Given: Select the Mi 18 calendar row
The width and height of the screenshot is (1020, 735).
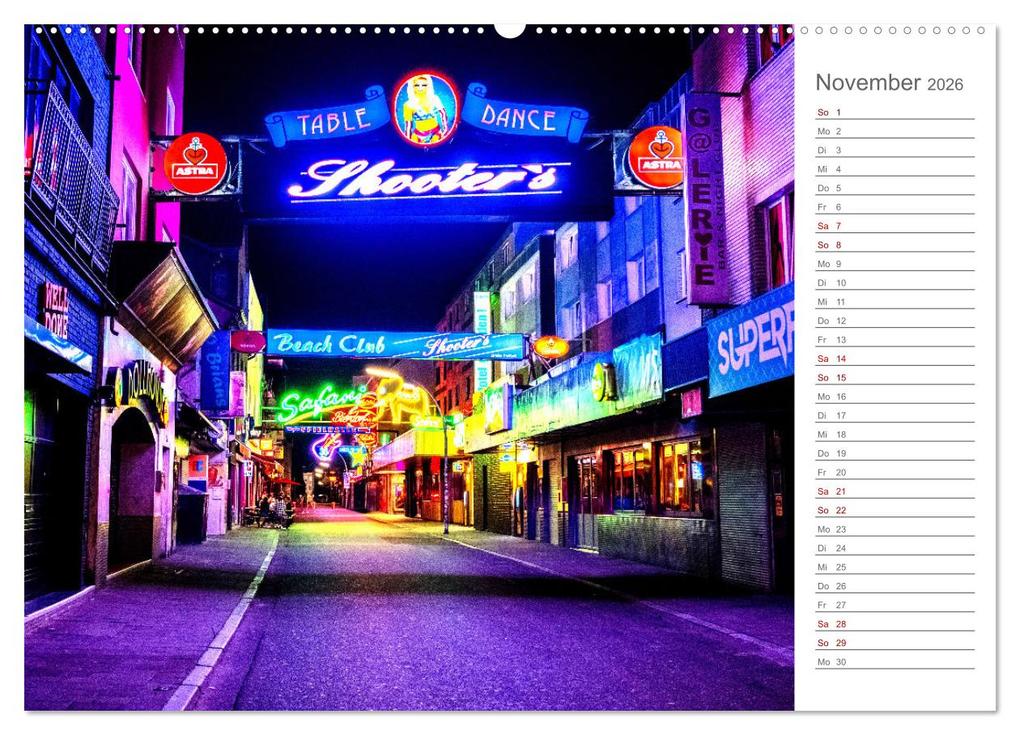Looking at the screenshot, I should point(894,434).
